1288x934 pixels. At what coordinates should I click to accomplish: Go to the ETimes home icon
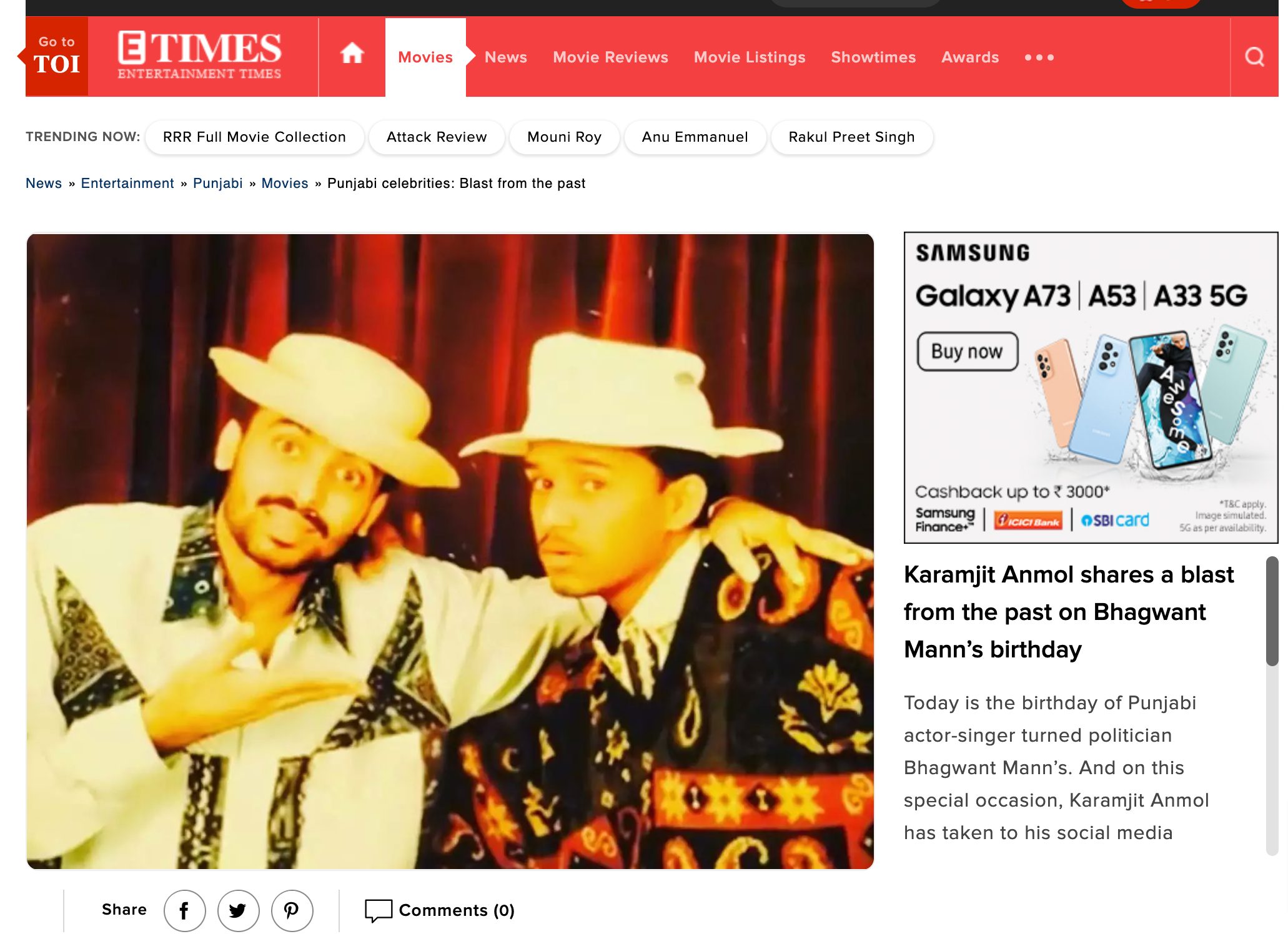352,54
